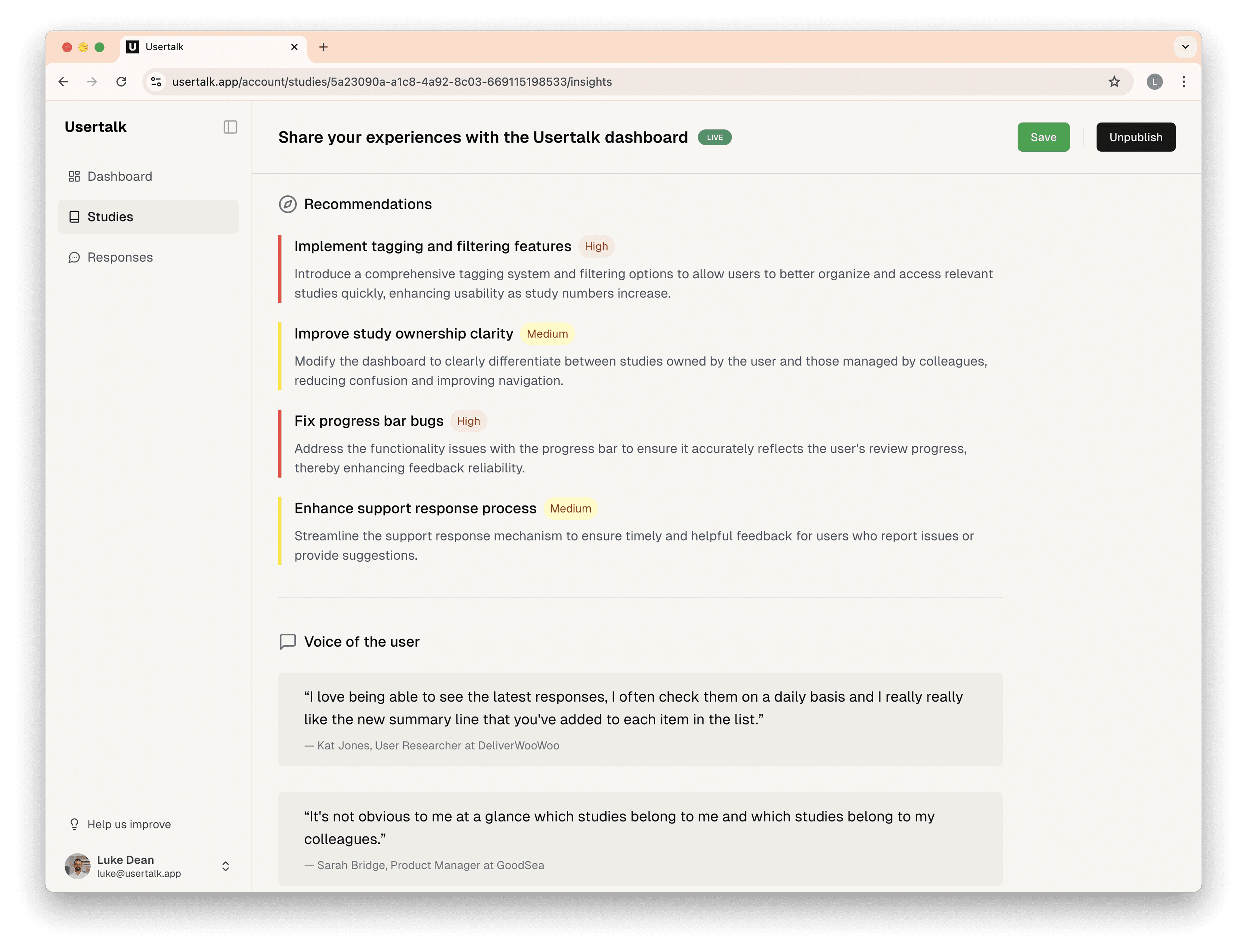Image resolution: width=1247 pixels, height=952 pixels.
Task: Click the luke@usertalk.app email text
Action: (x=139, y=874)
